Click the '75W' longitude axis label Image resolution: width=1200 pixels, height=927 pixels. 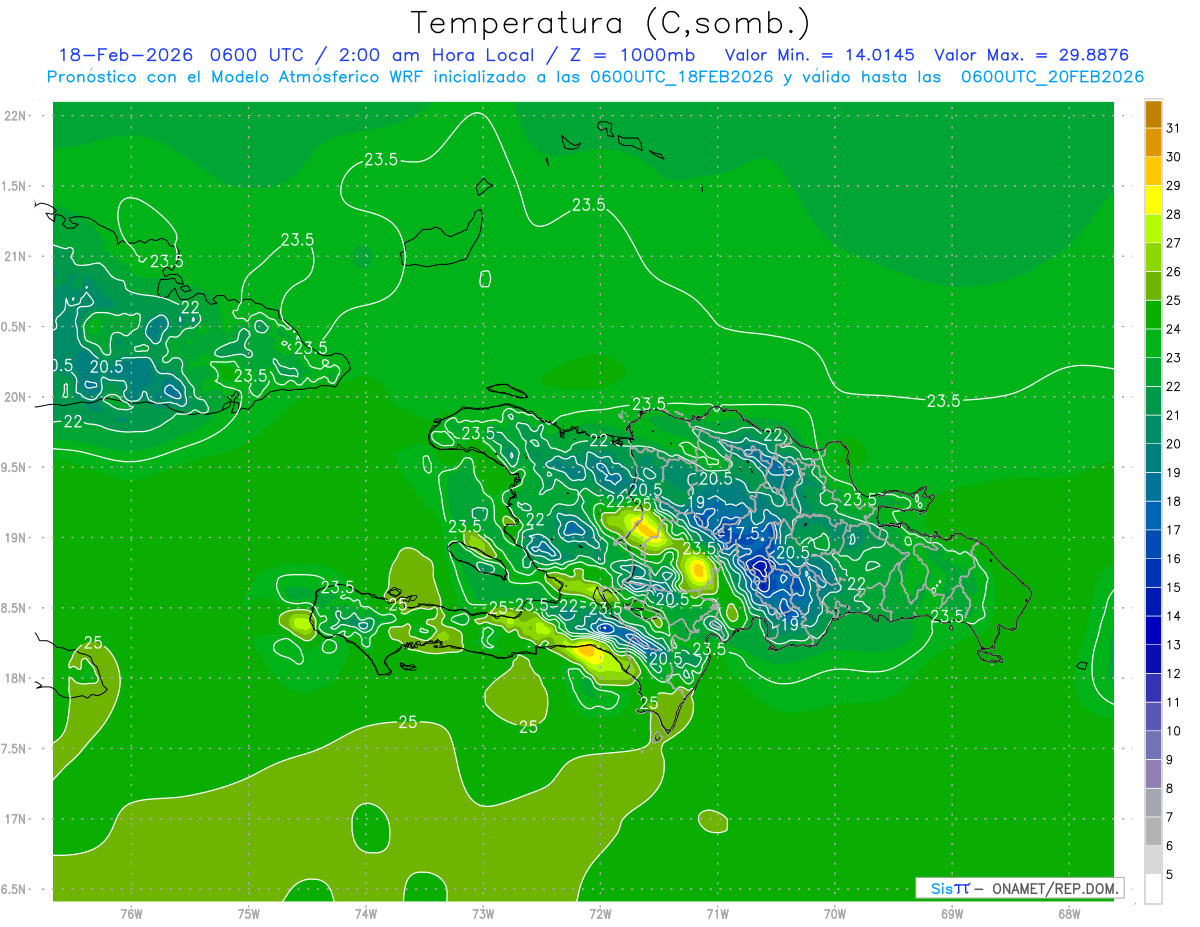click(x=249, y=914)
